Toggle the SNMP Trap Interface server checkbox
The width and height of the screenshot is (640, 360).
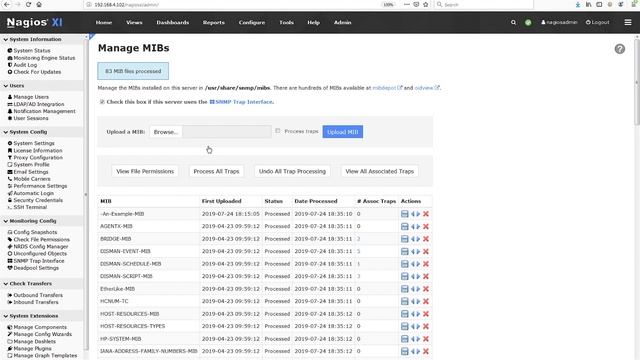(102, 102)
